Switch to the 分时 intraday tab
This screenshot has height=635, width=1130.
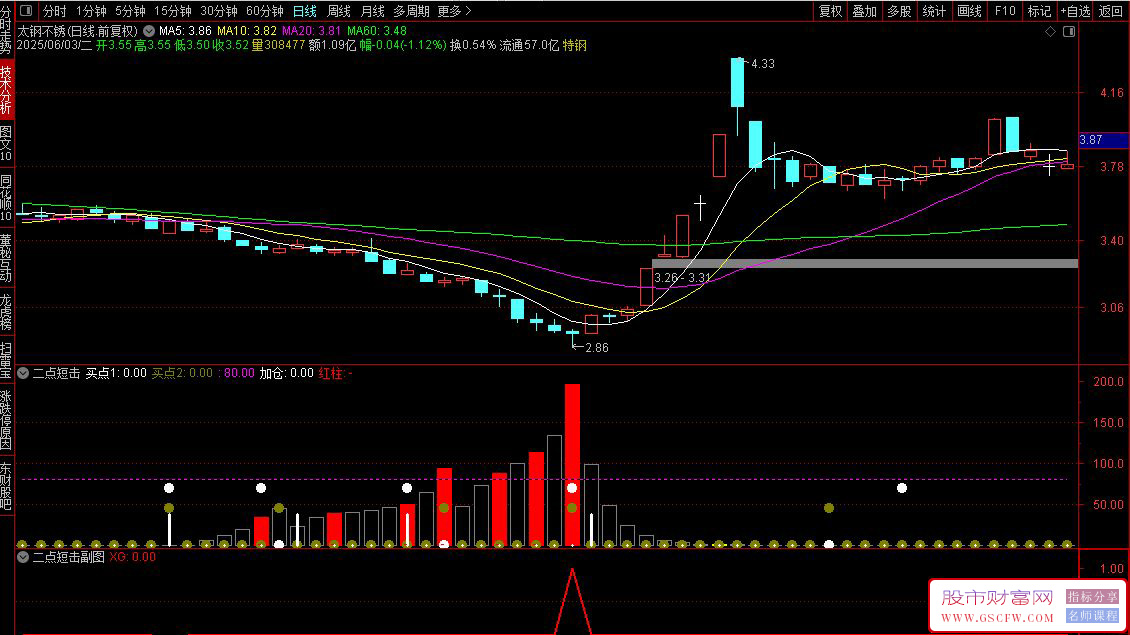(x=55, y=11)
